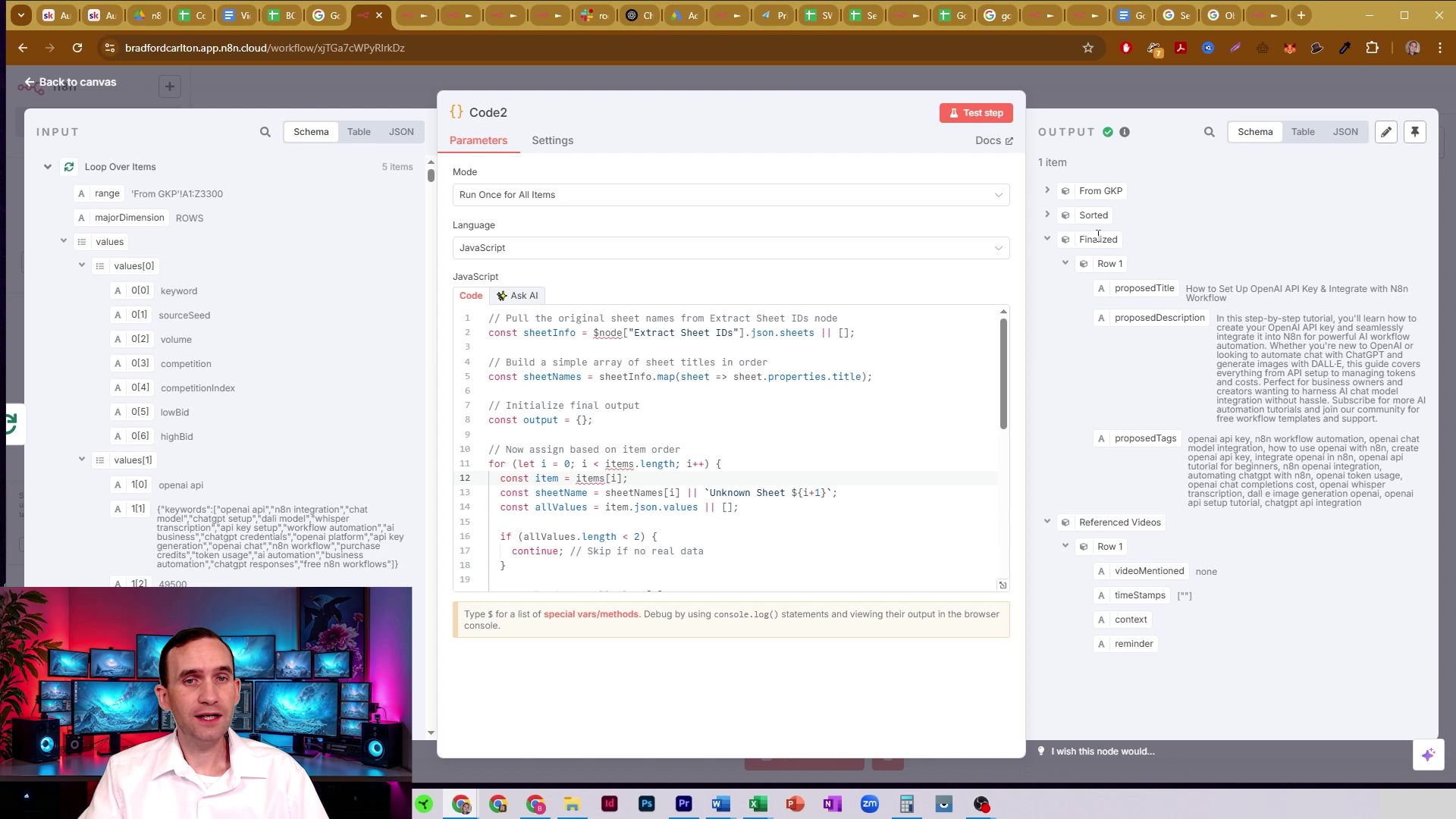1456x819 pixels.
Task: Click the Test step button
Action: point(975,113)
